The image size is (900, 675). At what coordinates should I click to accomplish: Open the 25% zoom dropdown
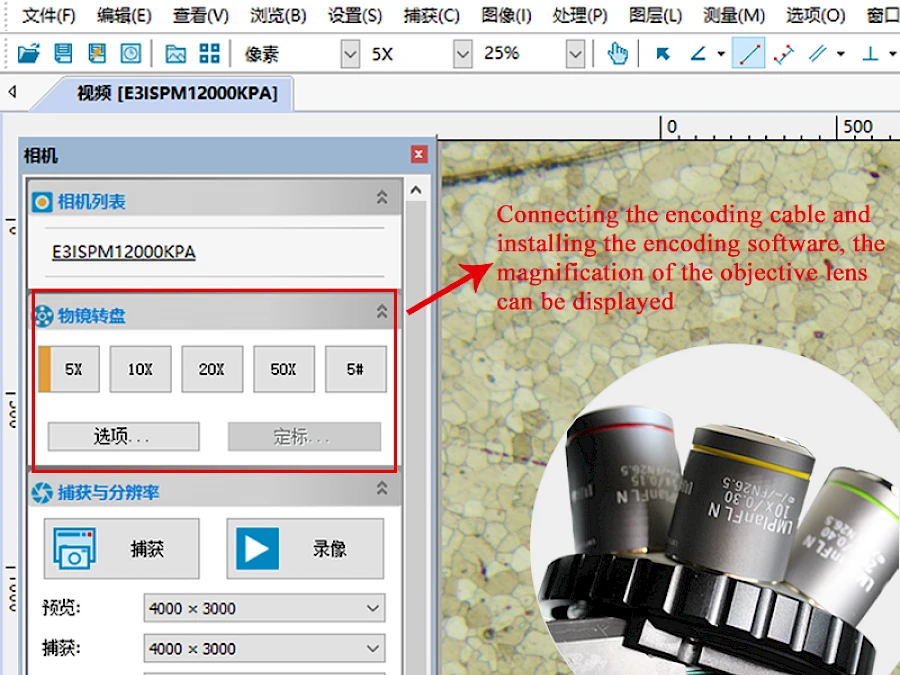pos(575,54)
